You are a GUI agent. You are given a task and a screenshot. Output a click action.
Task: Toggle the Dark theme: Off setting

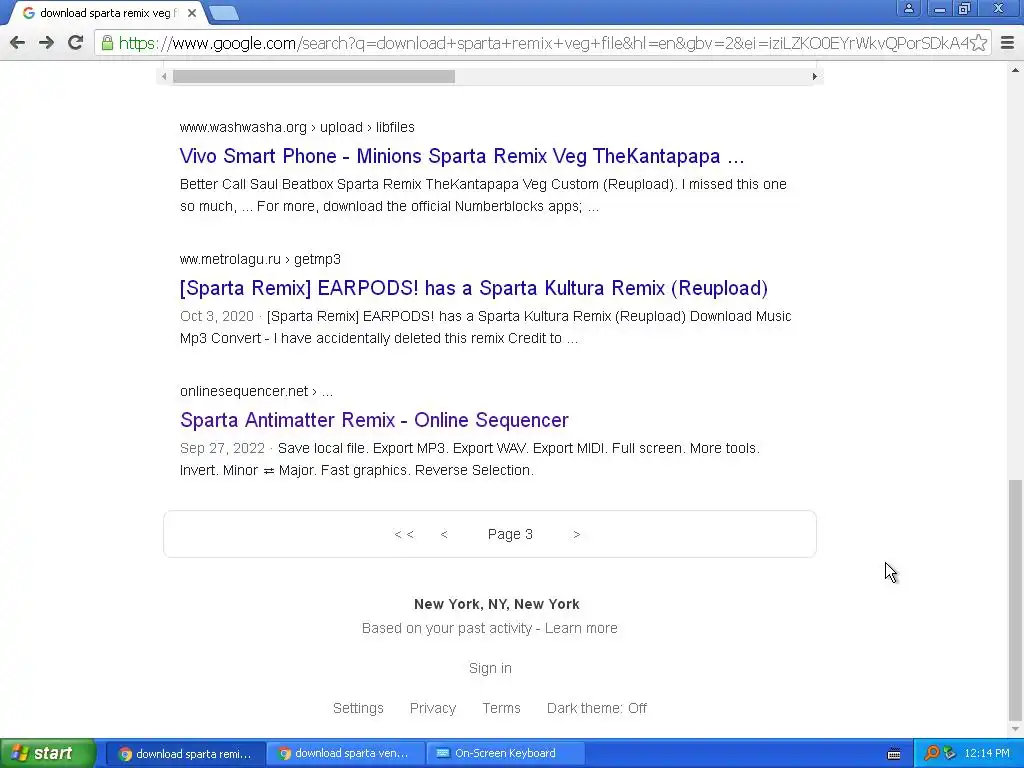click(597, 708)
